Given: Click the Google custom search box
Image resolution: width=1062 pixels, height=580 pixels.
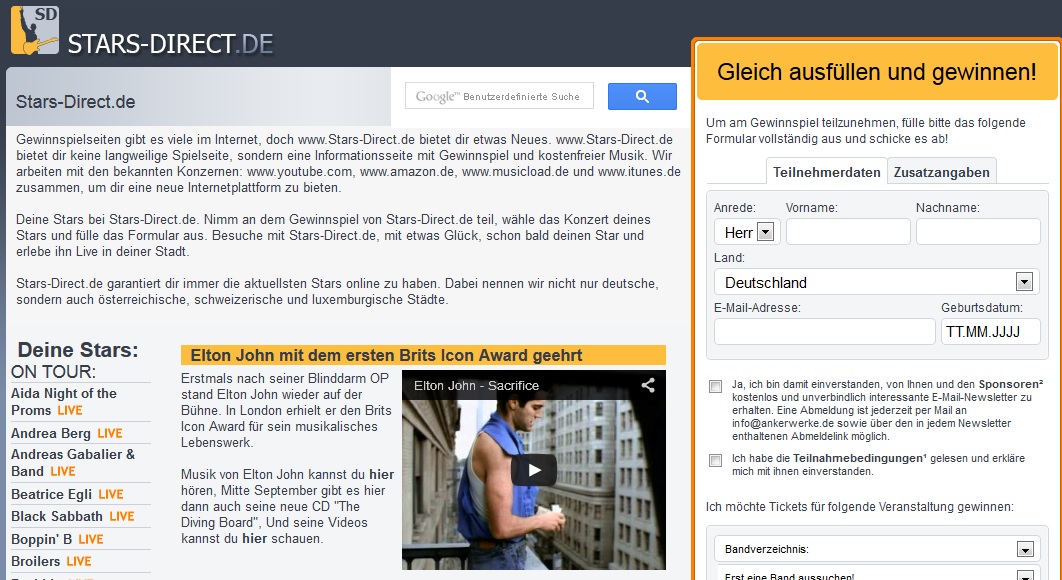Looking at the screenshot, I should coord(497,95).
